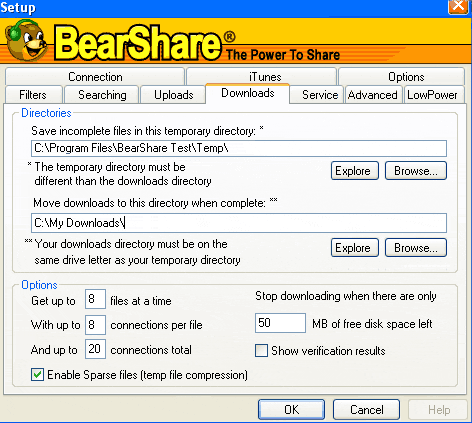Open the Advanced tab
Screen dimensions: 472x423
point(372,95)
